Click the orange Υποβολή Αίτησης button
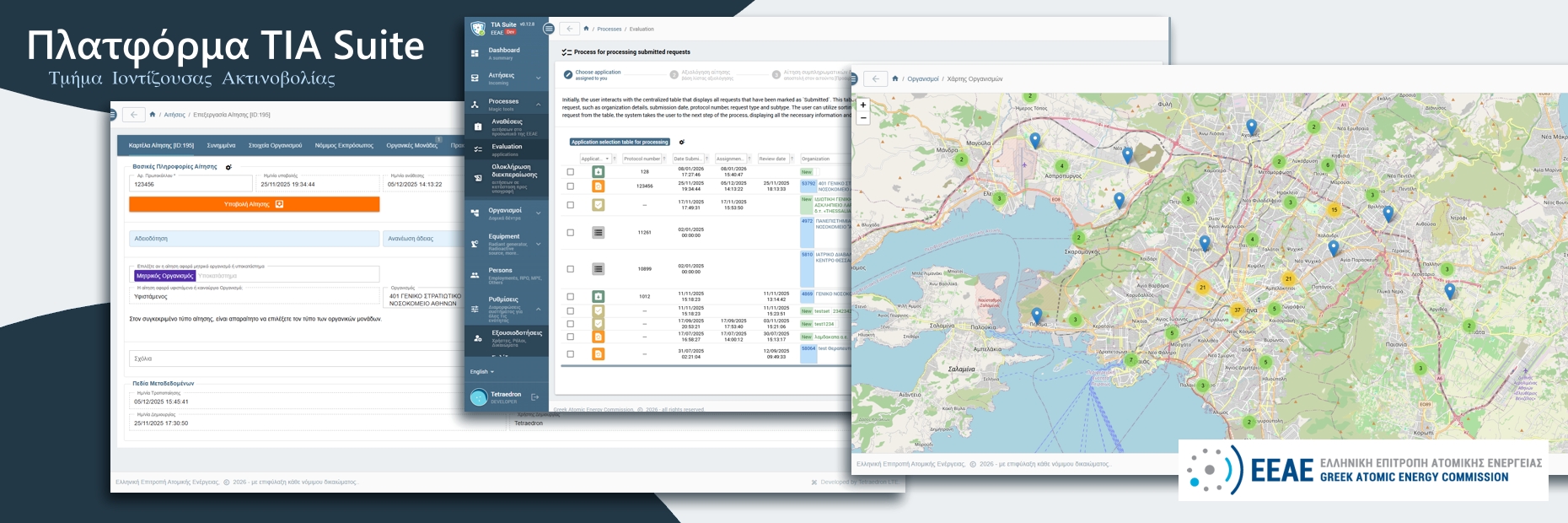 click(x=254, y=204)
